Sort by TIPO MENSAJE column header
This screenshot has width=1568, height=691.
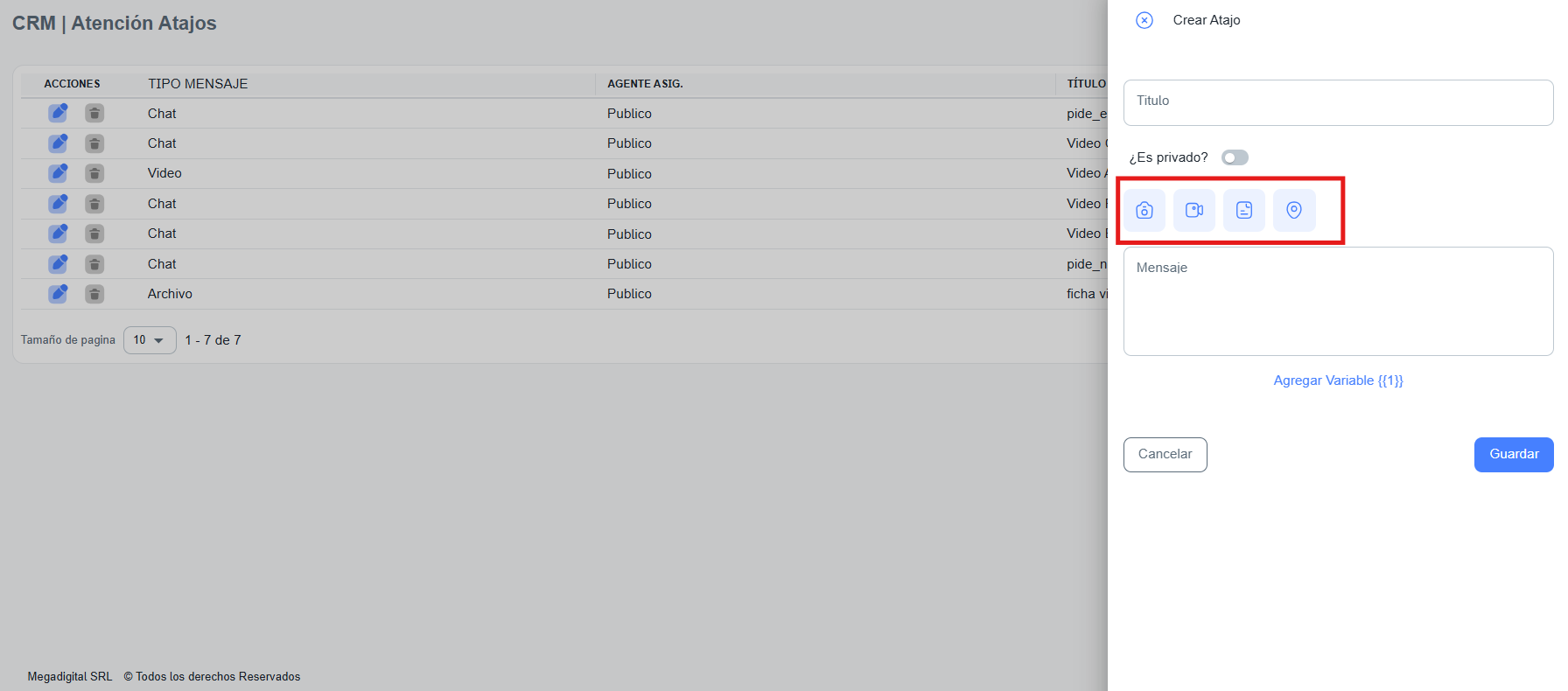click(198, 84)
